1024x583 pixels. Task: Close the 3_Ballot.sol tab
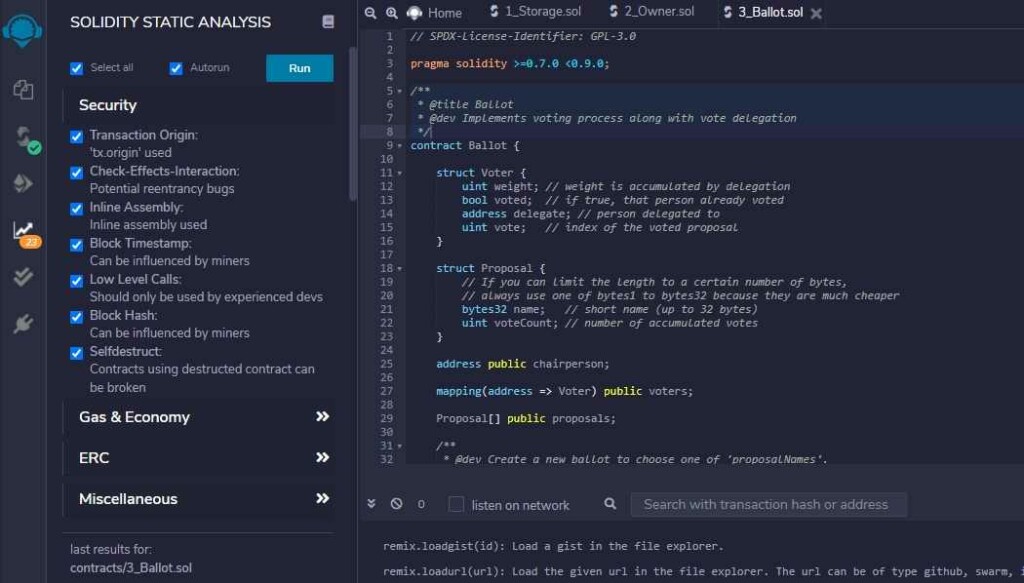(x=816, y=13)
